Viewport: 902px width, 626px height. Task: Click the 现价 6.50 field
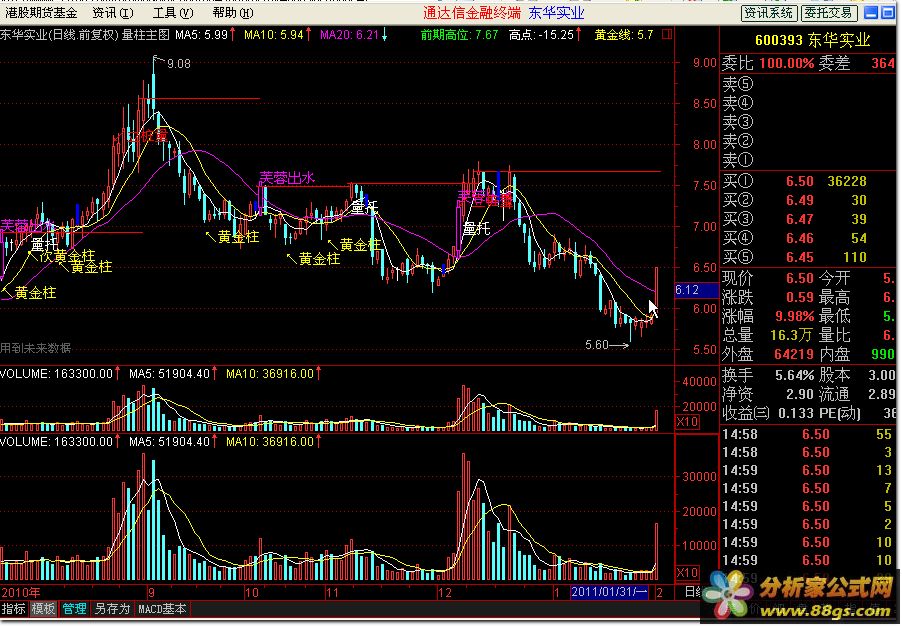coord(768,278)
